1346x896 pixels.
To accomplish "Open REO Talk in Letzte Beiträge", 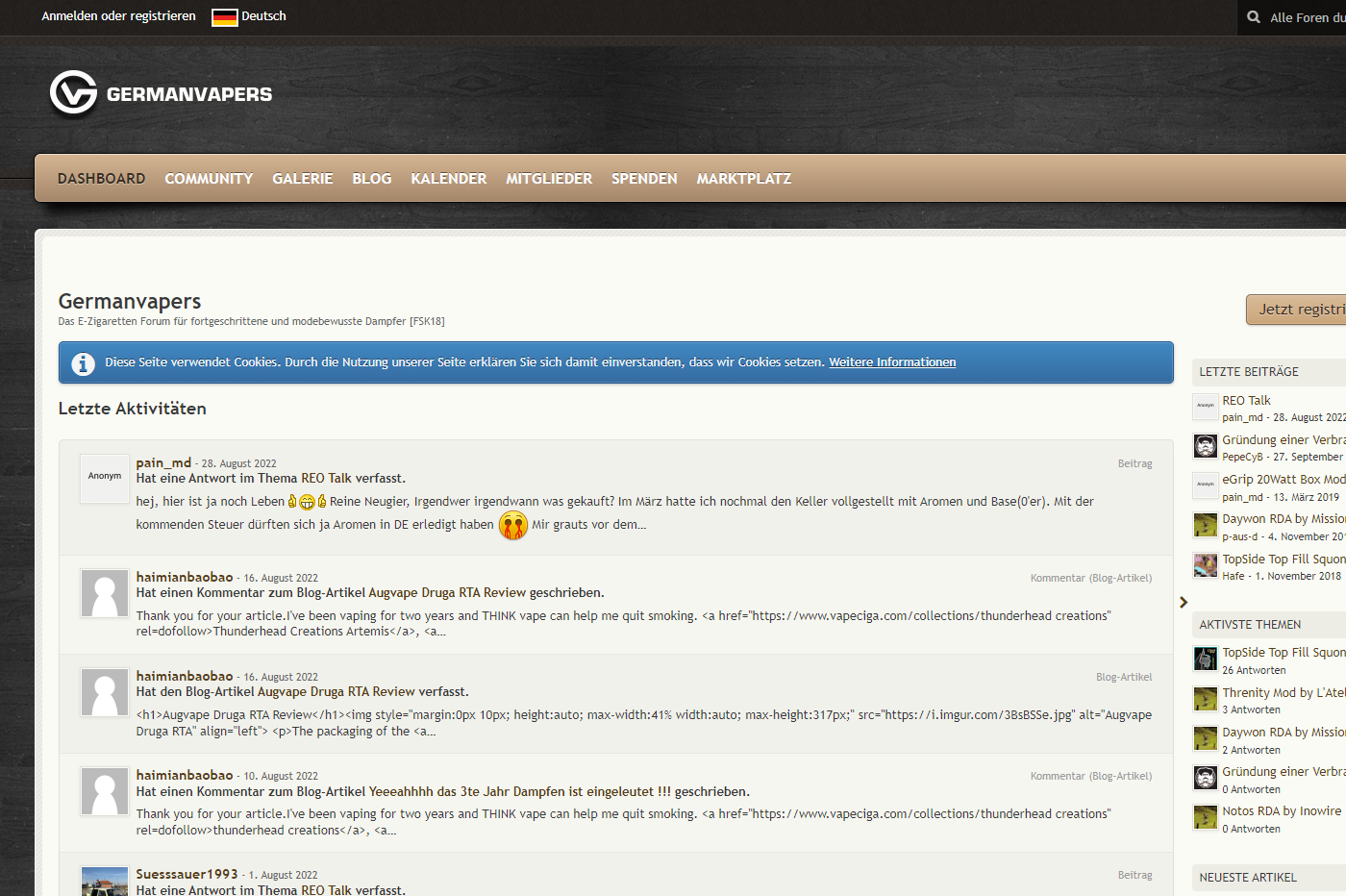I will 1246,401.
